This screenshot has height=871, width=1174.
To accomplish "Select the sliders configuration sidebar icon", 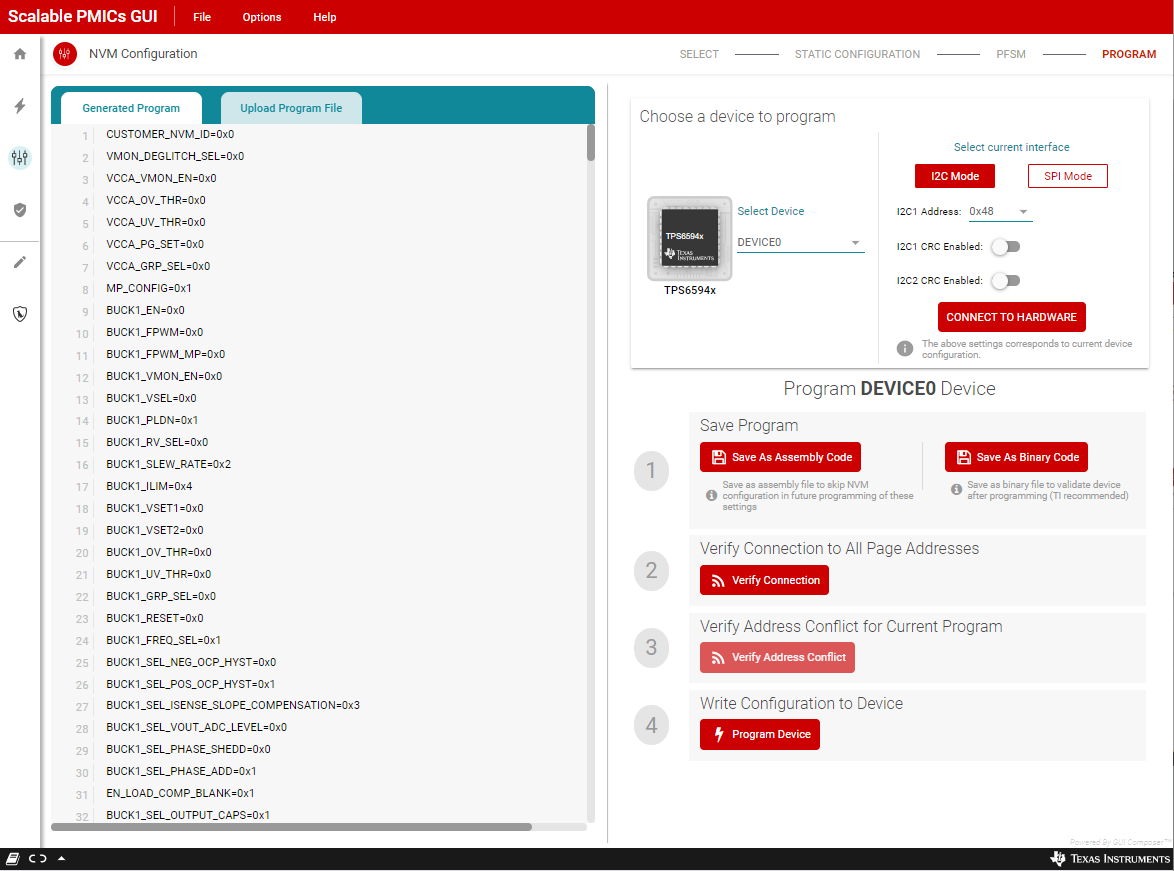I will click(20, 158).
